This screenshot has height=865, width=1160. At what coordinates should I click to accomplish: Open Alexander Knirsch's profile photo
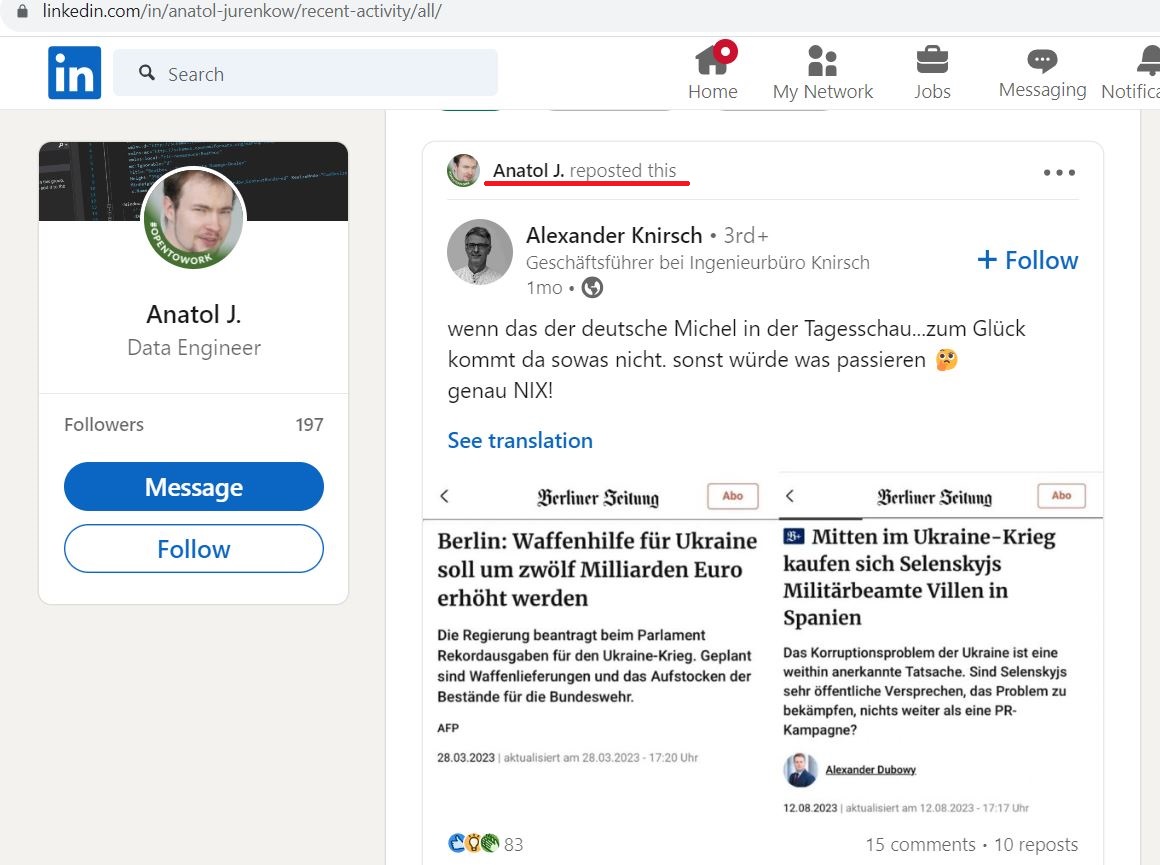479,252
